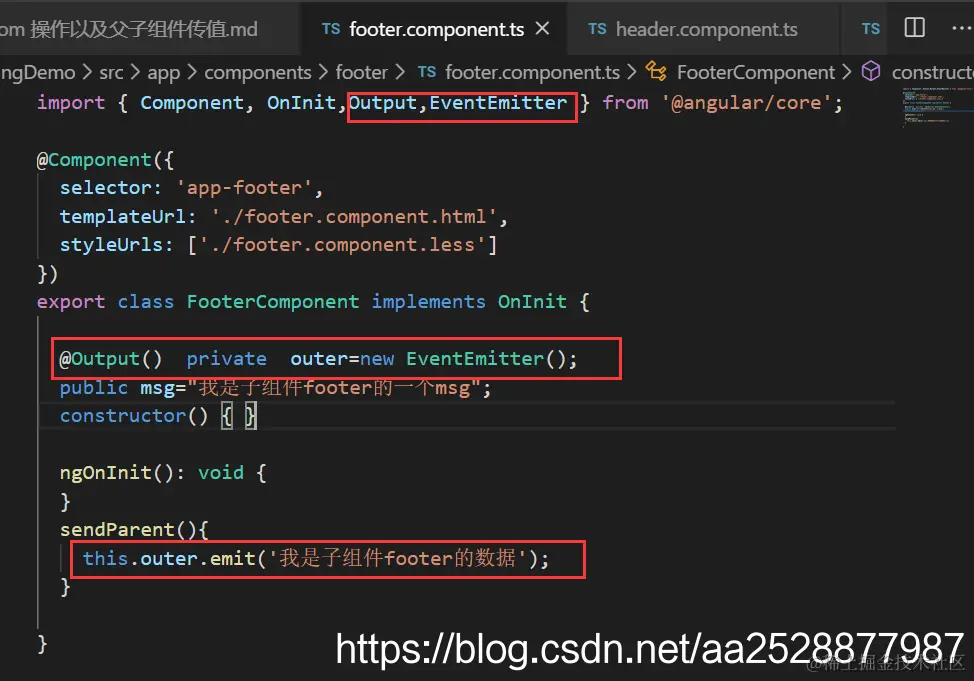Screen dimensions: 974x681
Task: Click 'void' return type
Action: 221,473
